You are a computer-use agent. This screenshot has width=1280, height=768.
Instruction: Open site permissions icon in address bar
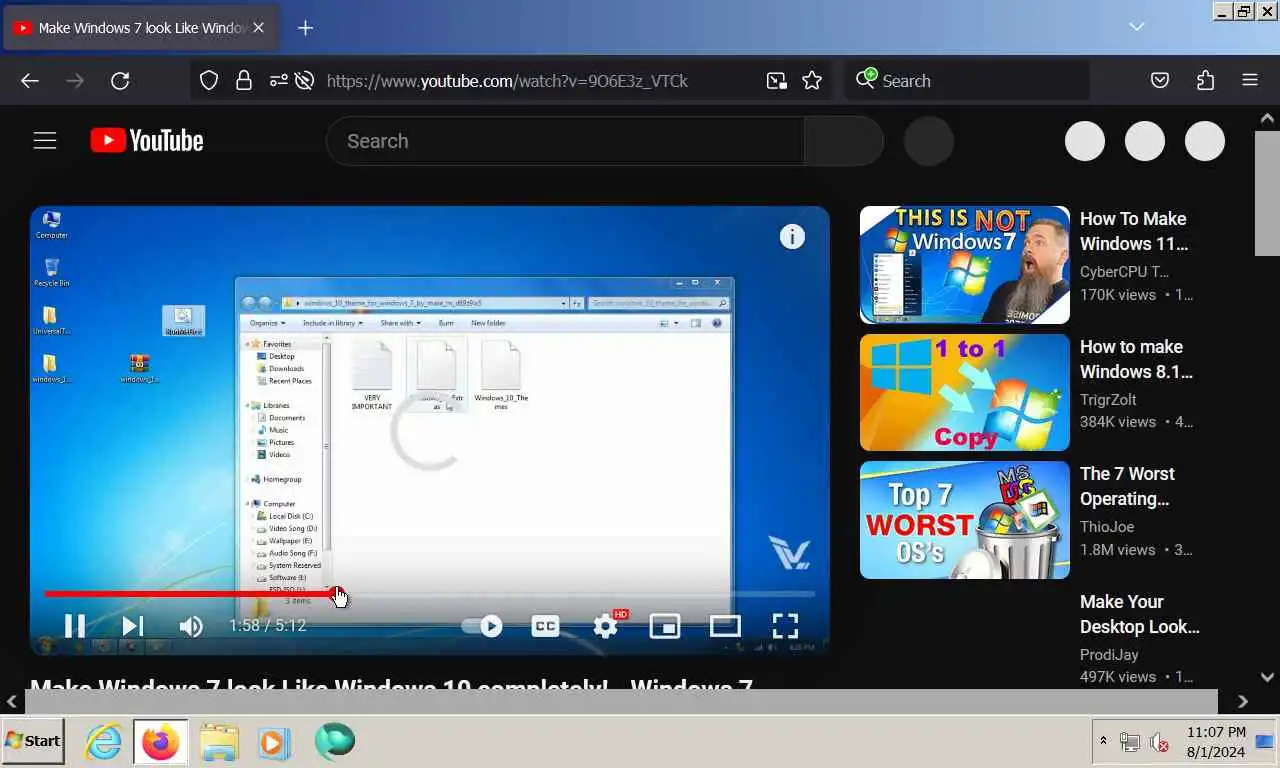click(x=278, y=81)
